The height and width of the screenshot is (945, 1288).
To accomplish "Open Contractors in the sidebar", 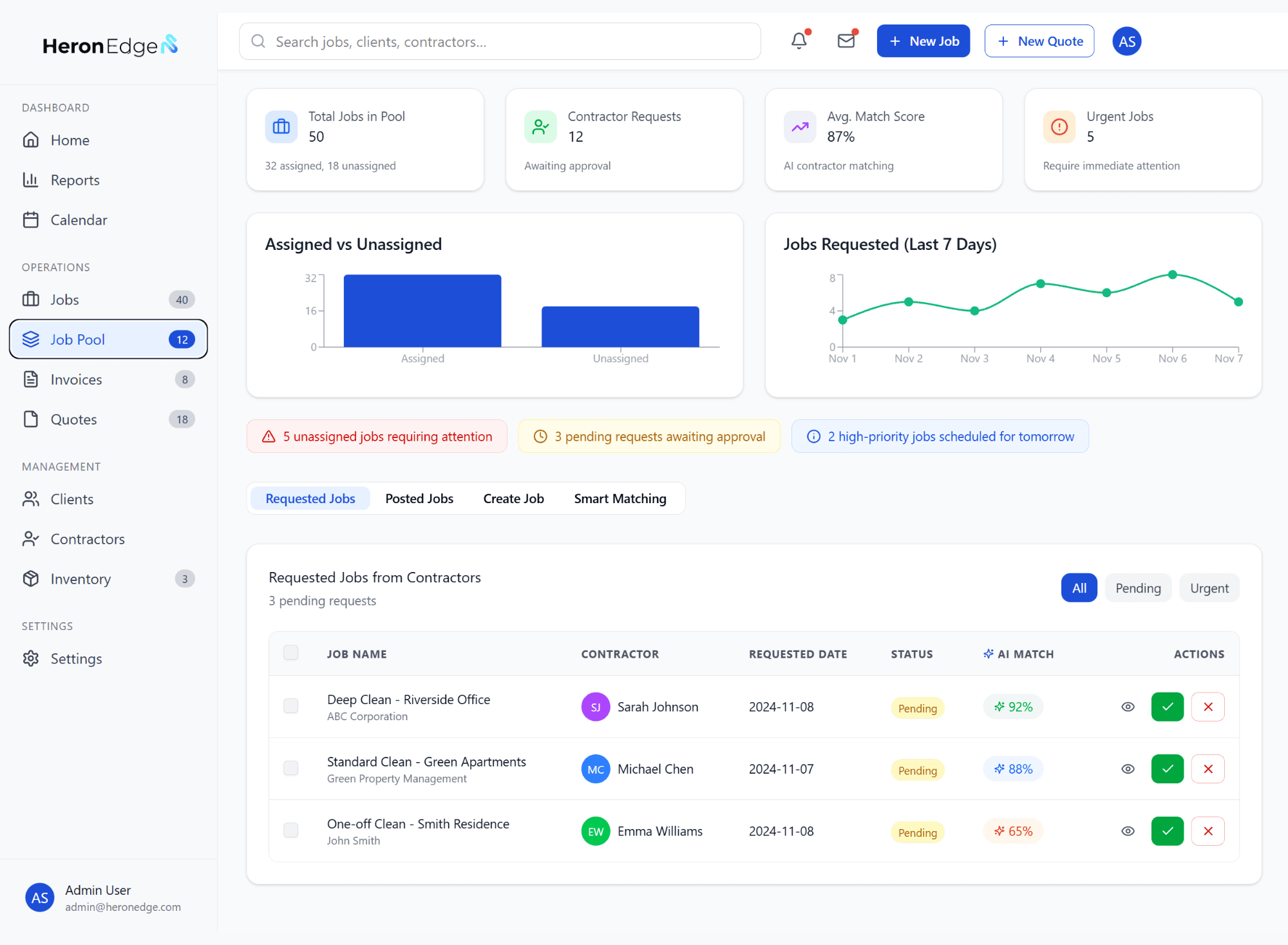I will coord(108,539).
